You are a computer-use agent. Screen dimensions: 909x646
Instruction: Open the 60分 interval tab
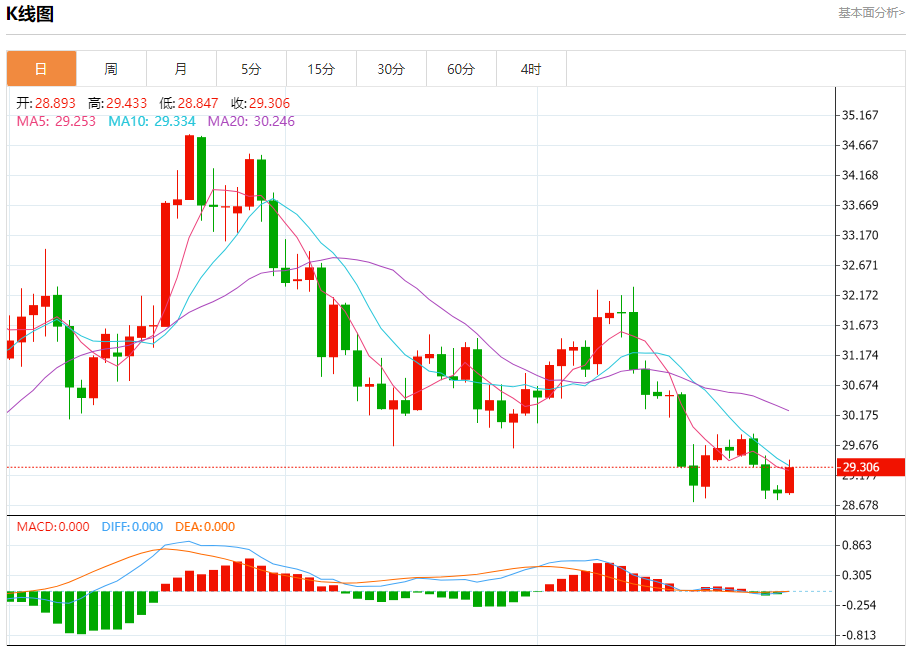click(461, 69)
